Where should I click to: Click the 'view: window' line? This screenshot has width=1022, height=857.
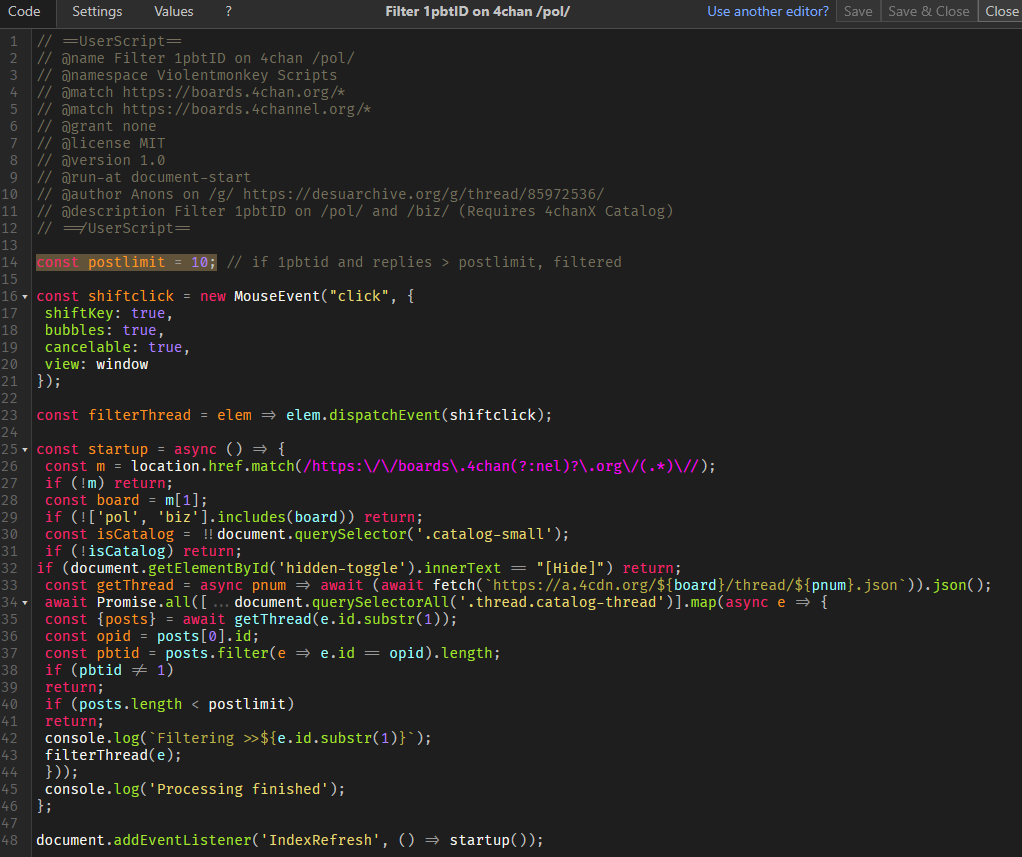tap(96, 364)
